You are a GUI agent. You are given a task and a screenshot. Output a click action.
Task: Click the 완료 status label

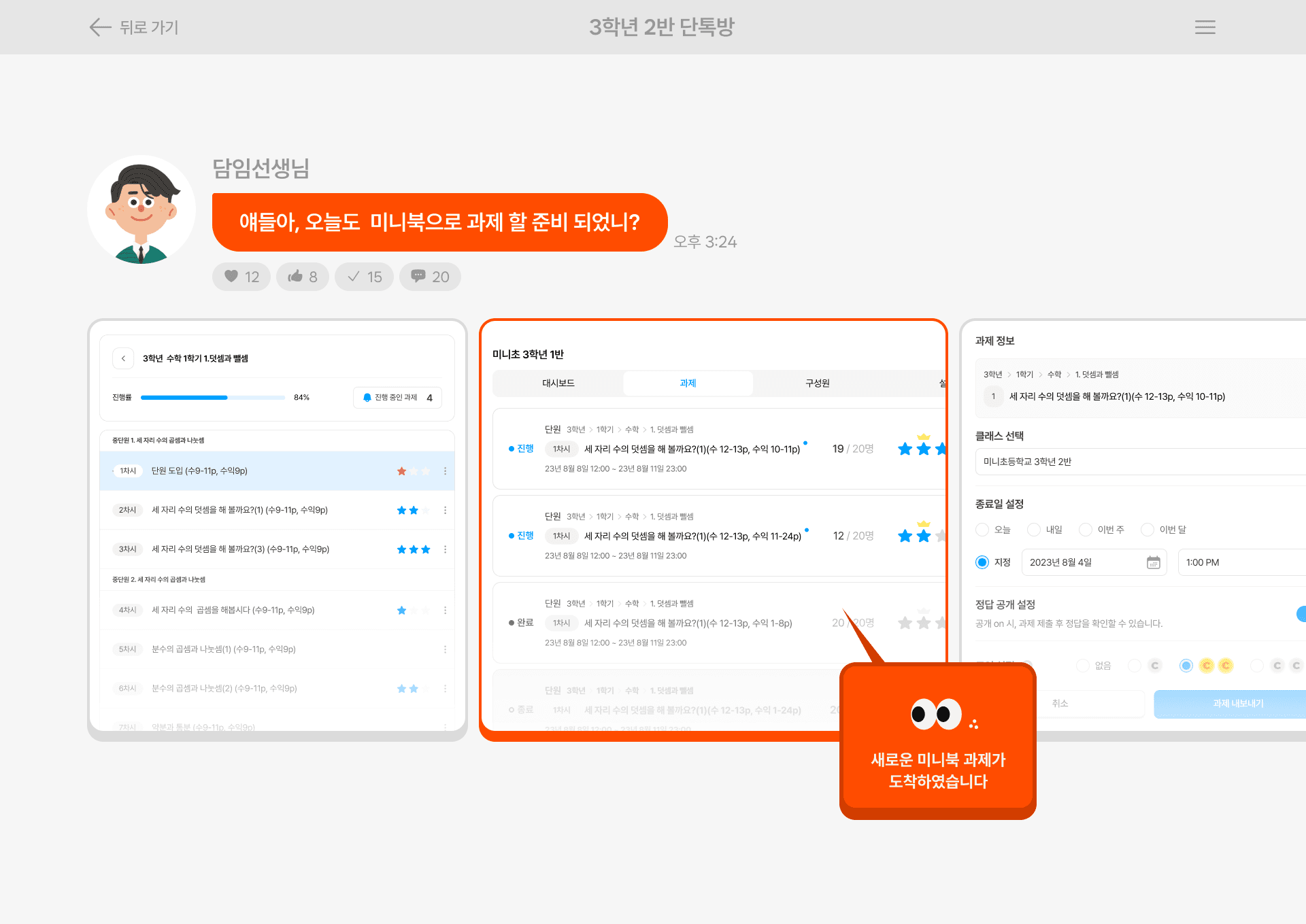(x=521, y=623)
